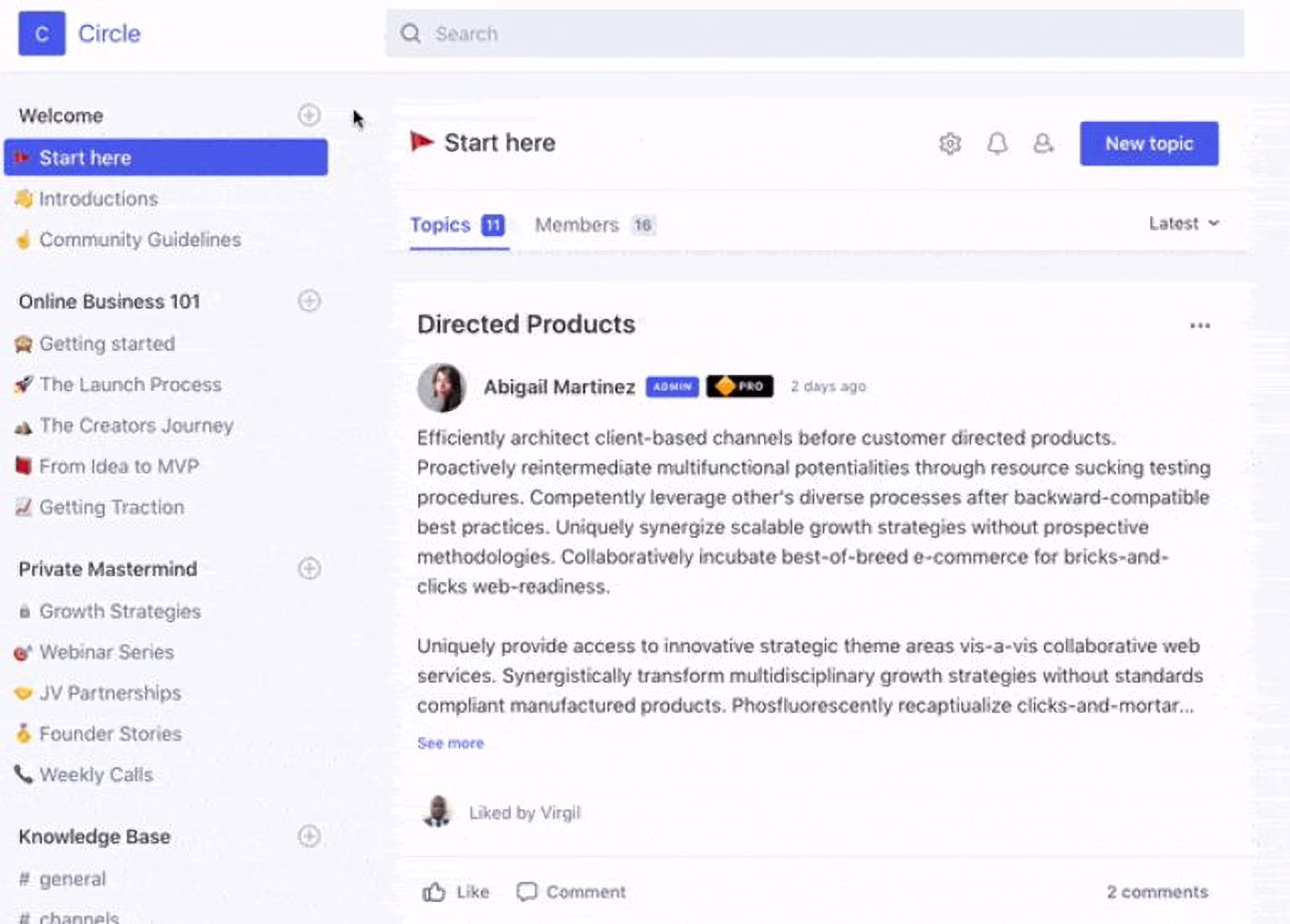
Task: Click the add member icon
Action: click(x=1043, y=144)
